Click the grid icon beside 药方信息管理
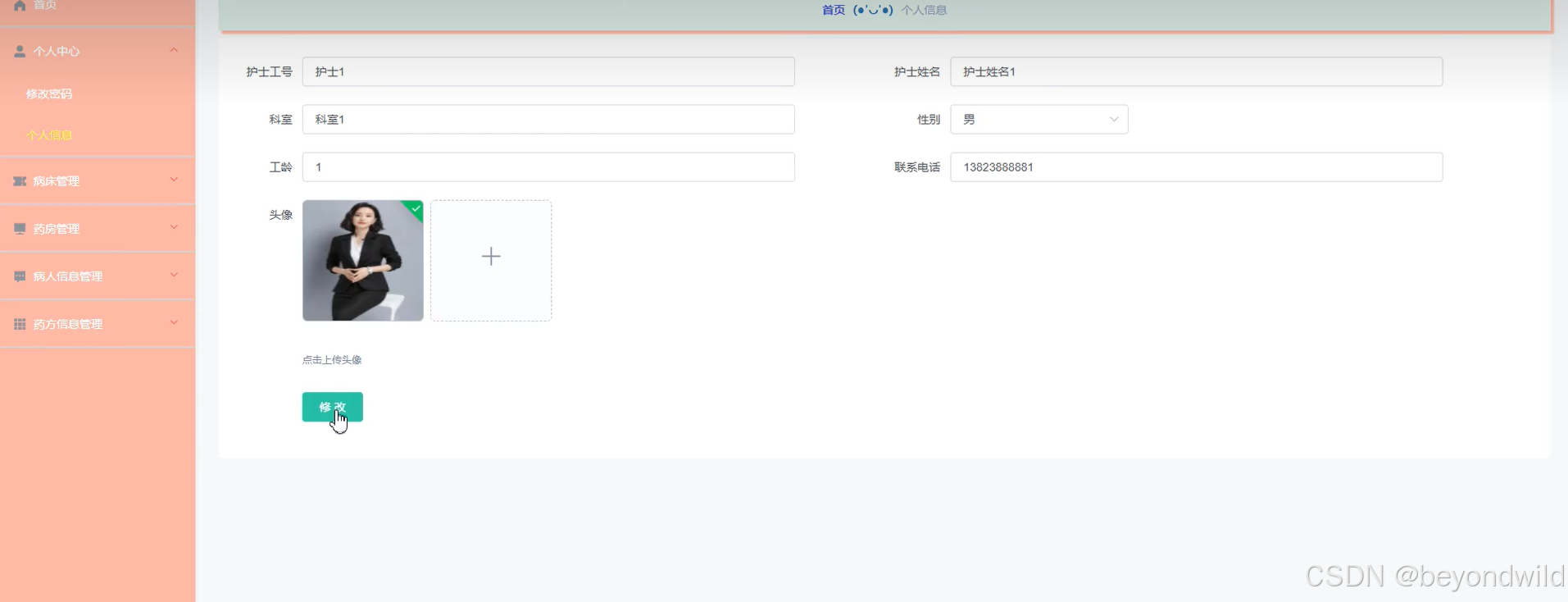The image size is (1568, 602). (x=20, y=324)
